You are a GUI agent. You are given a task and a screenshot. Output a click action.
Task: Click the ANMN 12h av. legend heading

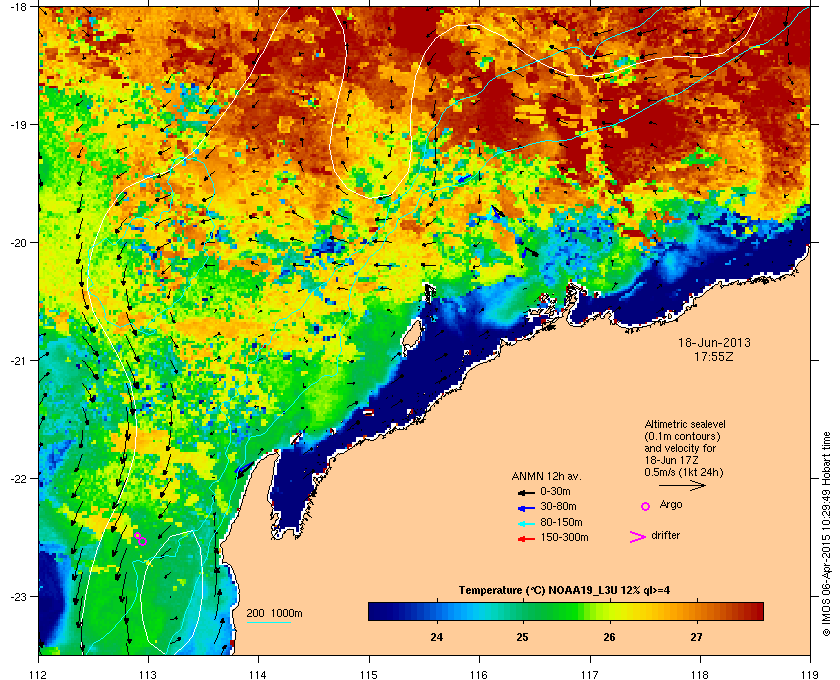click(546, 476)
